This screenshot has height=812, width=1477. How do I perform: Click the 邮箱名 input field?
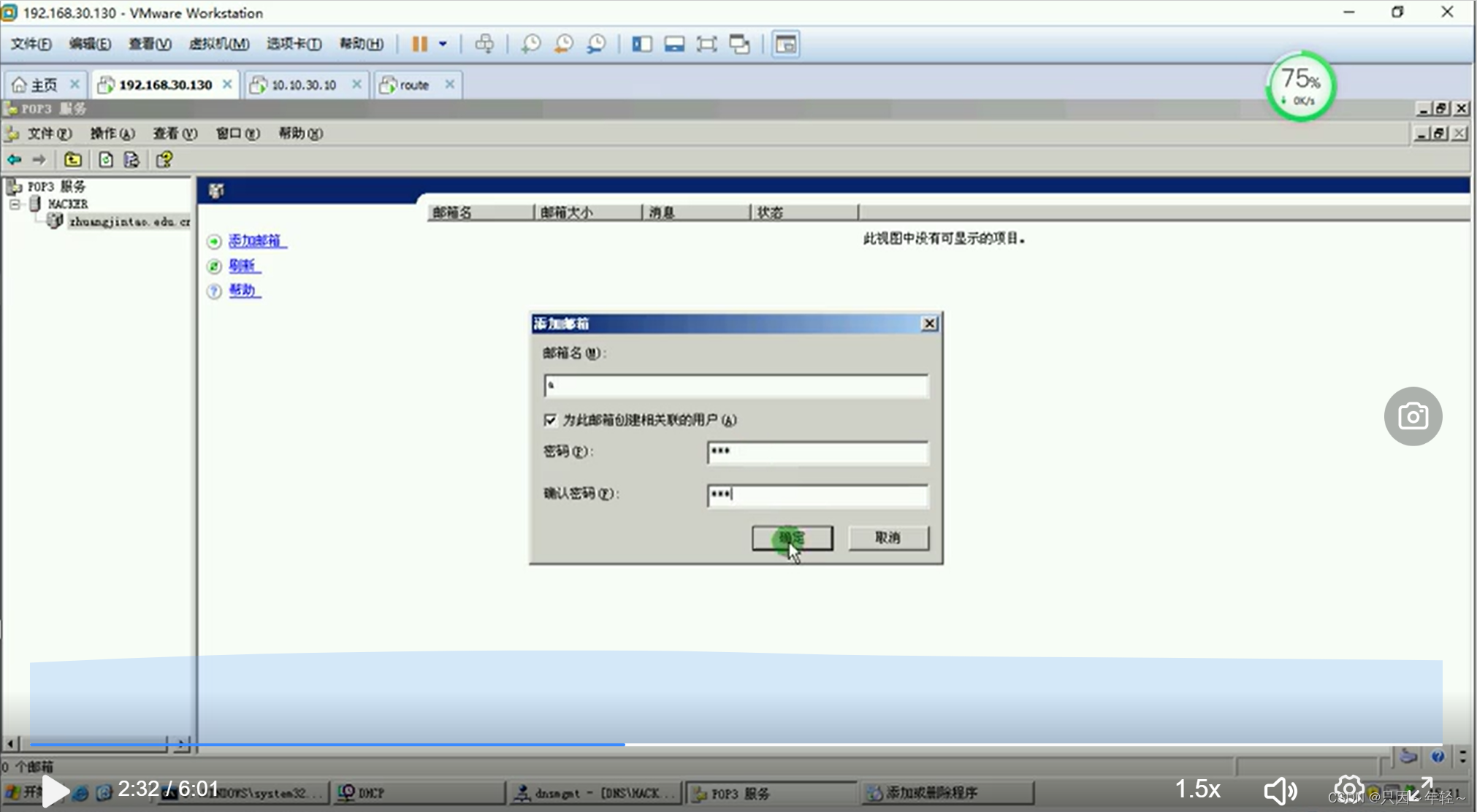(x=736, y=386)
